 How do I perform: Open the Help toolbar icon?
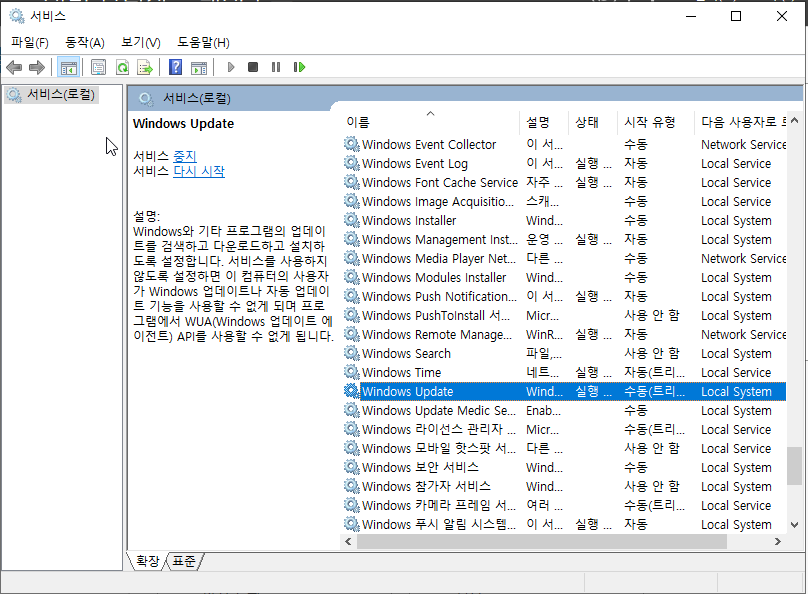click(x=175, y=67)
